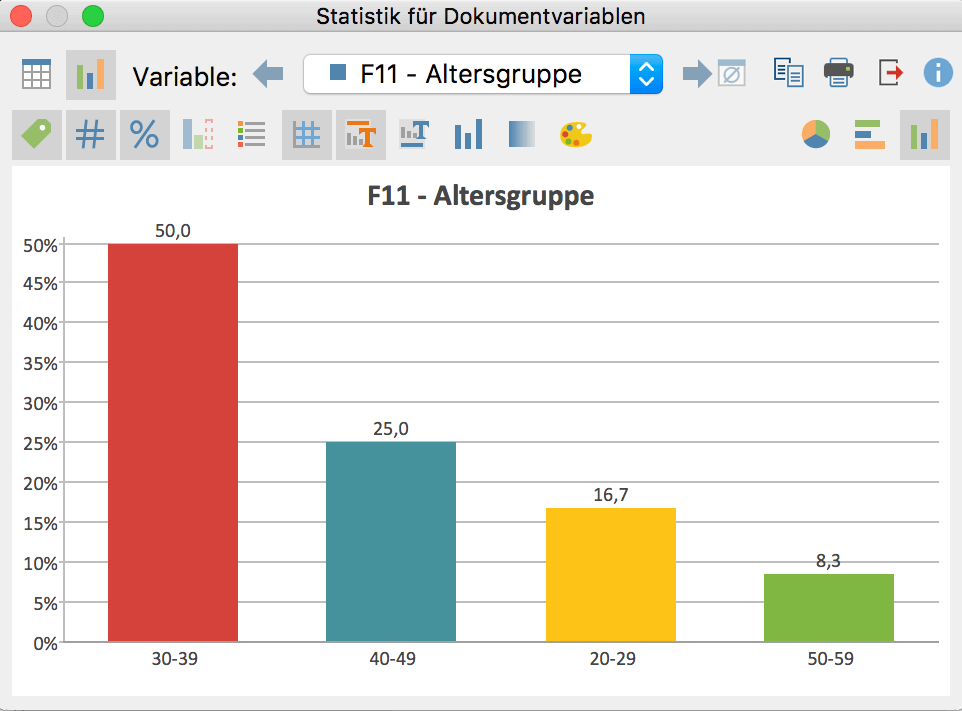The image size is (962, 711).
Task: Toggle category labels tag icon
Action: coord(37,135)
